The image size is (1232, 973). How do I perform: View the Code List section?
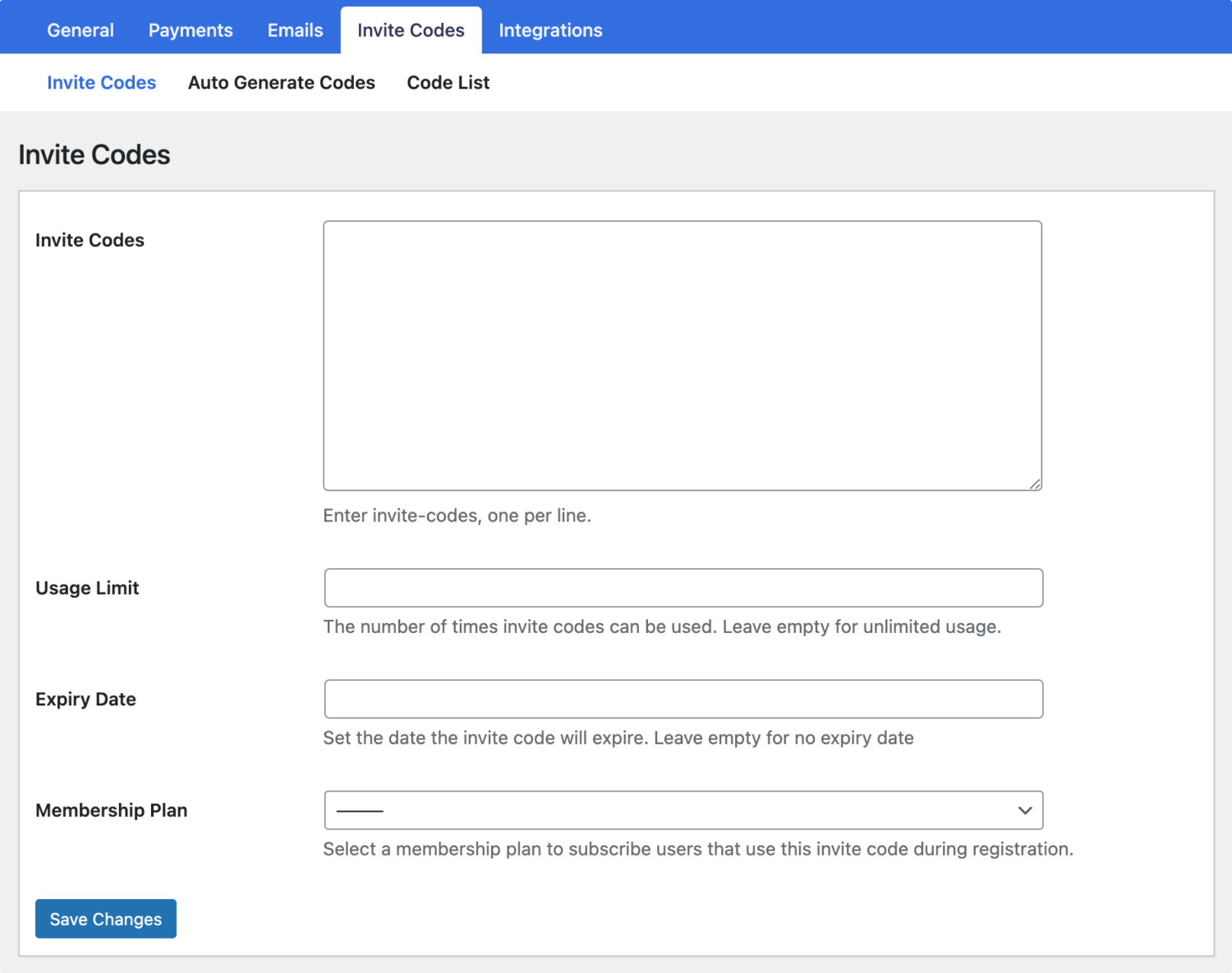(x=448, y=82)
